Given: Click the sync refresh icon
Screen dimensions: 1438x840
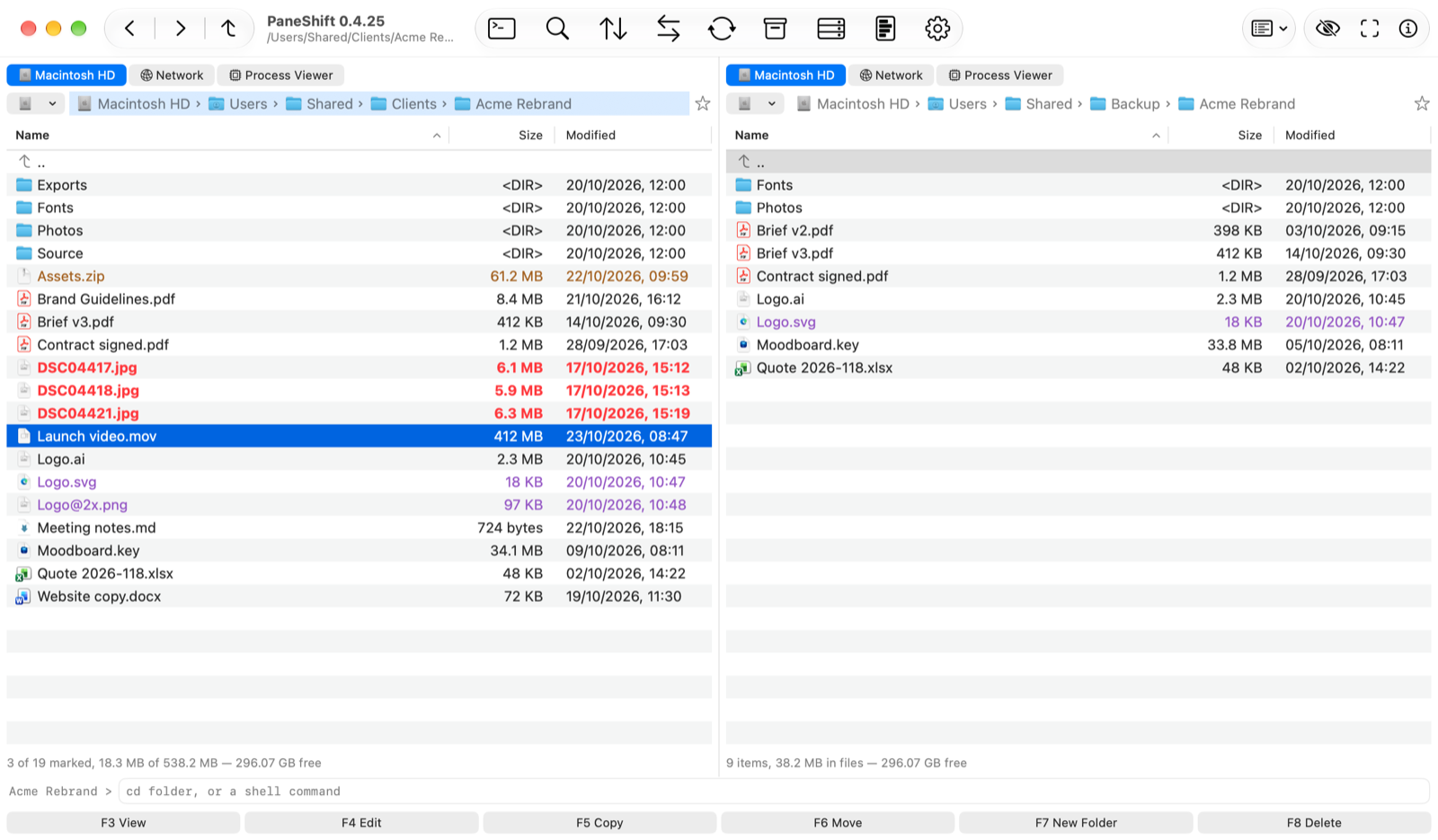Looking at the screenshot, I should point(722,29).
